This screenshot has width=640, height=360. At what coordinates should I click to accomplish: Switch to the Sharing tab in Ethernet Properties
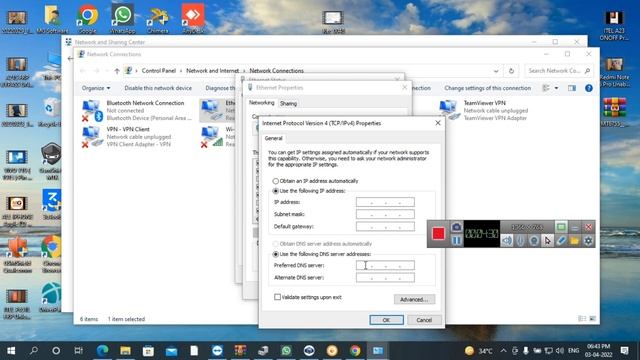point(288,104)
